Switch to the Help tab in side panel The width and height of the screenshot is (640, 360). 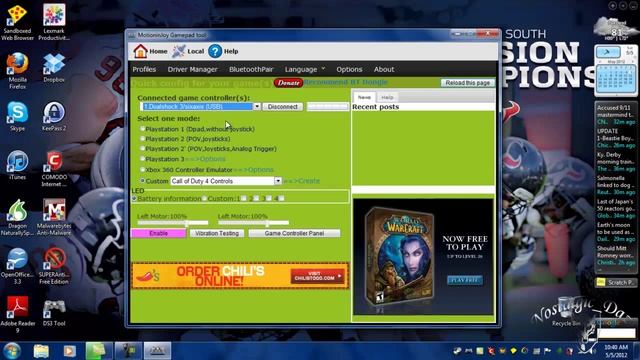tap(387, 97)
